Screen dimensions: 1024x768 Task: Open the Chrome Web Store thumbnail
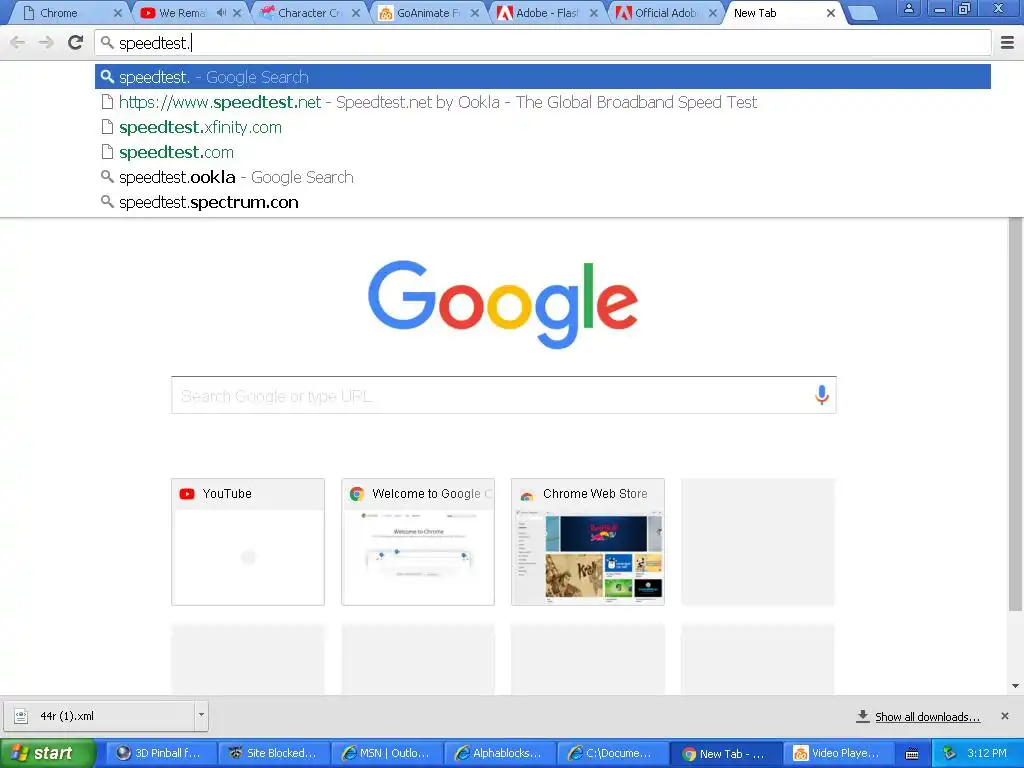tap(588, 542)
